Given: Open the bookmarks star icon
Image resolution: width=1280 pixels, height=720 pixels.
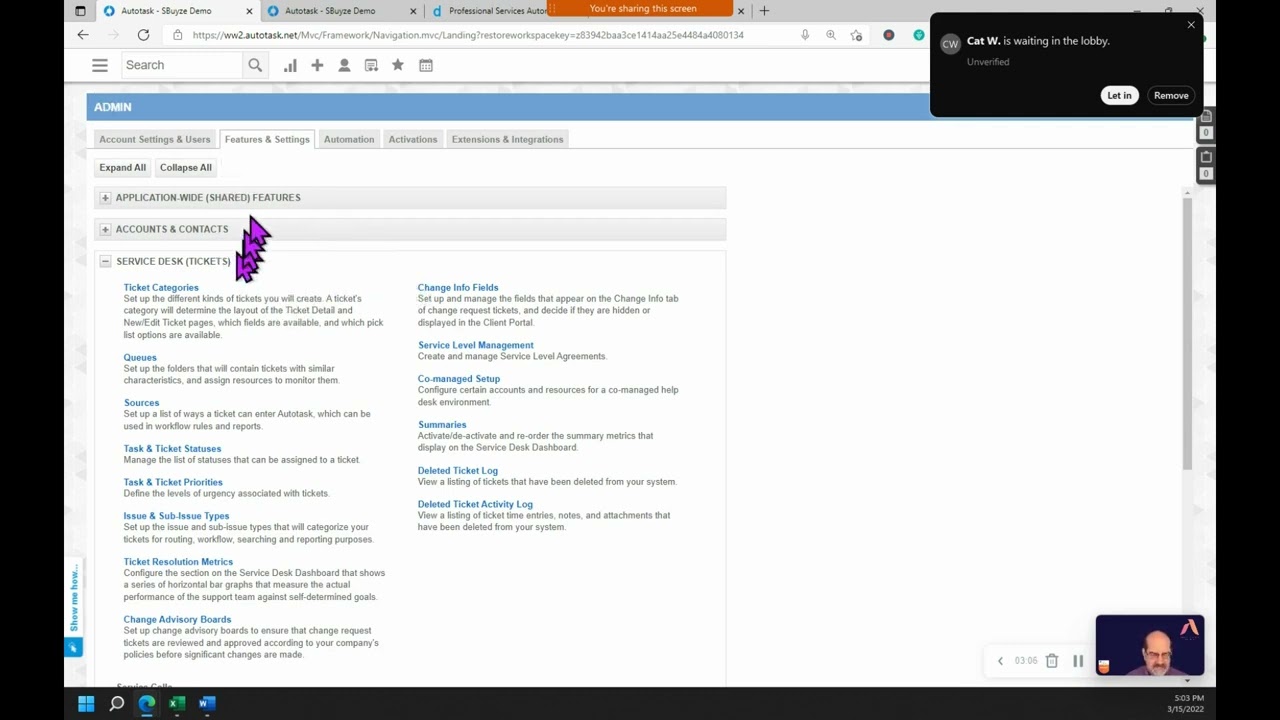Looking at the screenshot, I should coord(398,65).
